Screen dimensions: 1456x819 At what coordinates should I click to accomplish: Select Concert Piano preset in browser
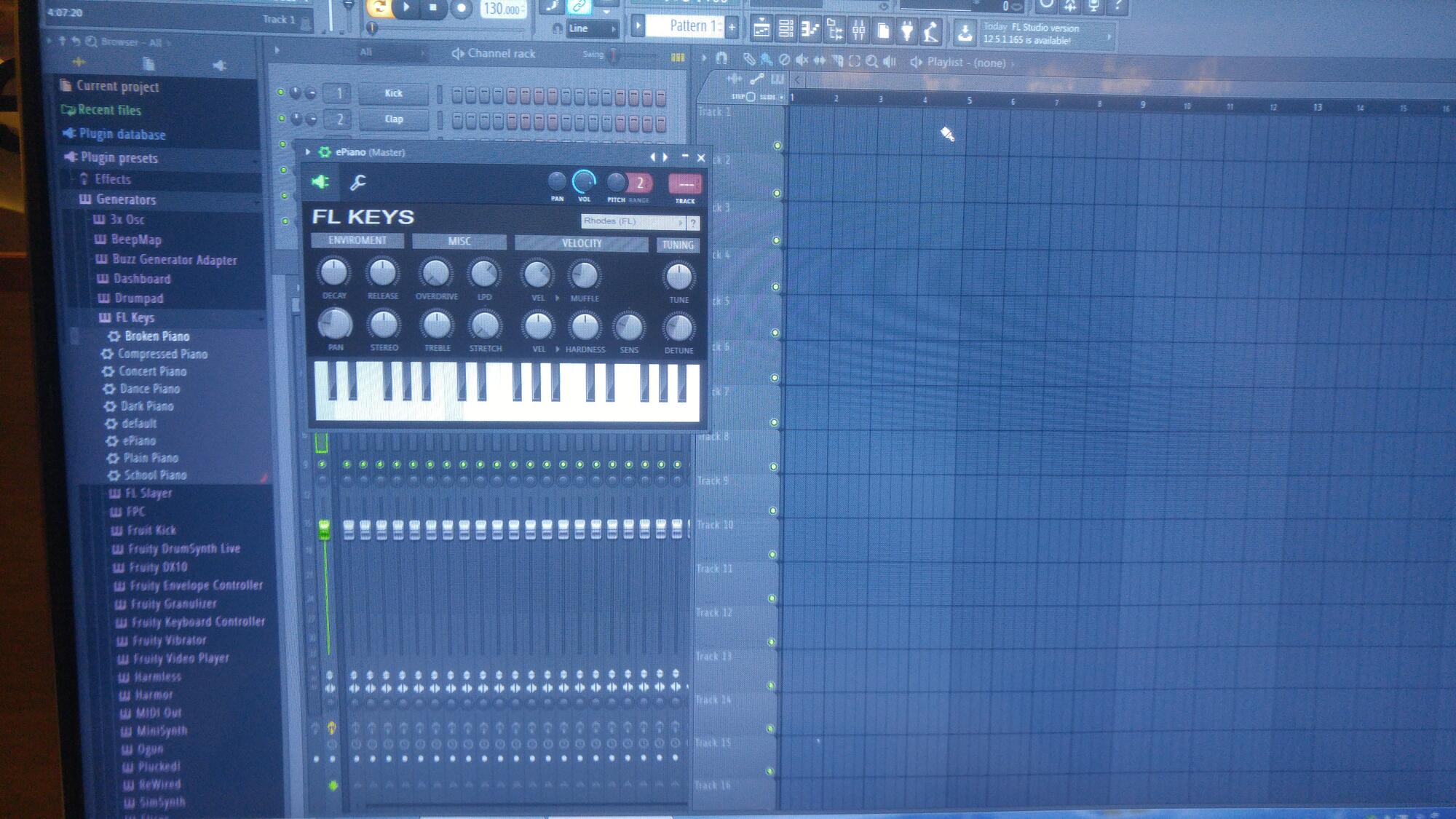click(152, 371)
